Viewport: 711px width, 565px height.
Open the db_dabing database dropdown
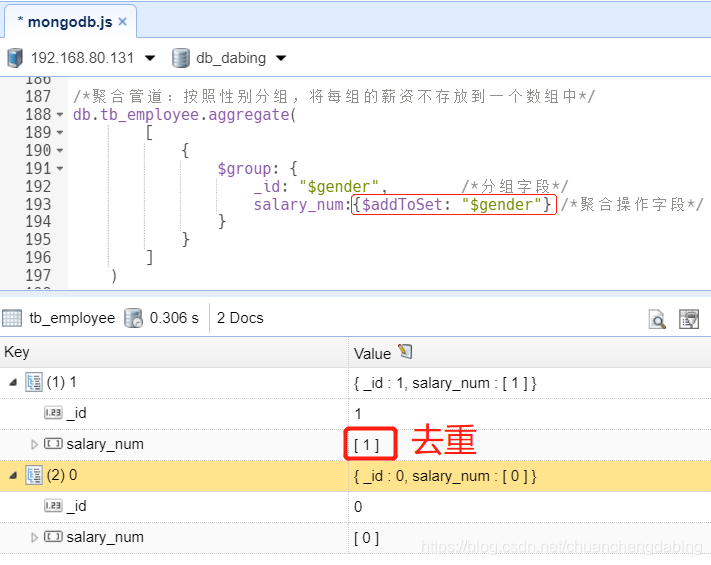pyautogui.click(x=281, y=58)
